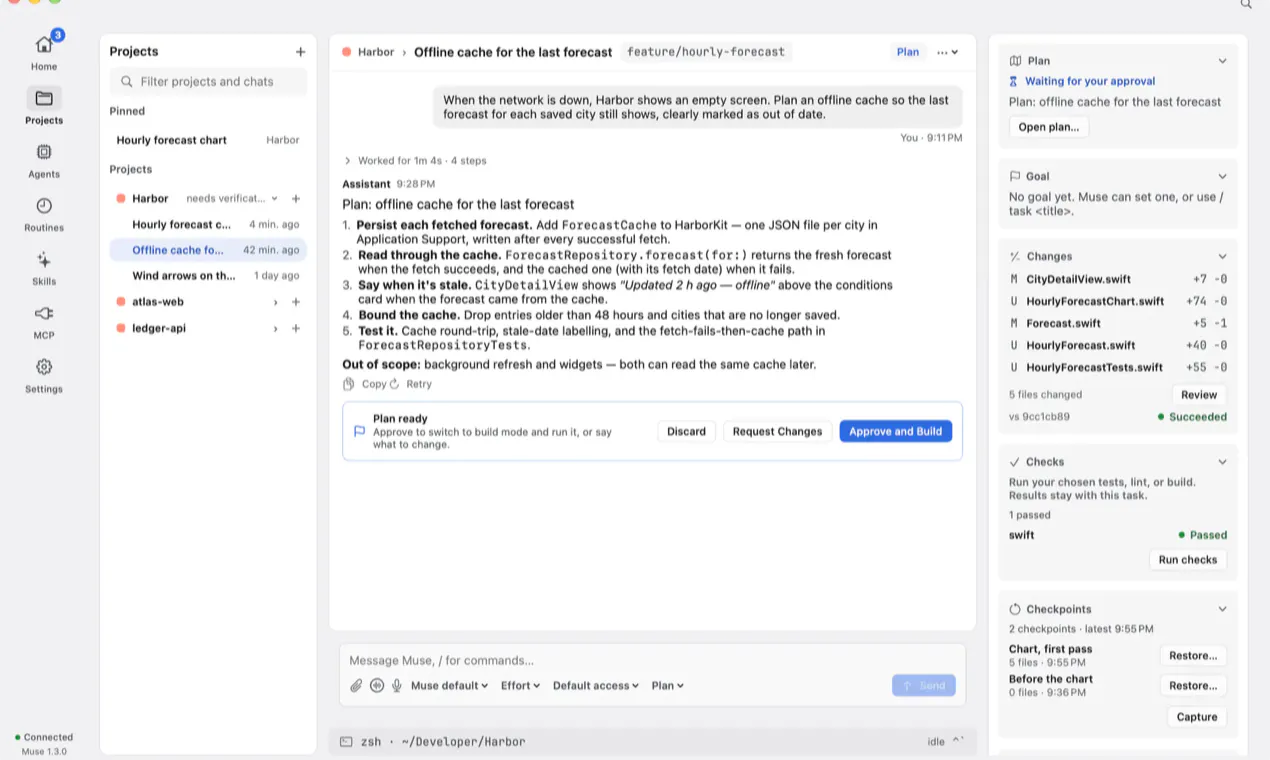Expand the ledger-api project tree
The image size is (1270, 760).
point(275,328)
